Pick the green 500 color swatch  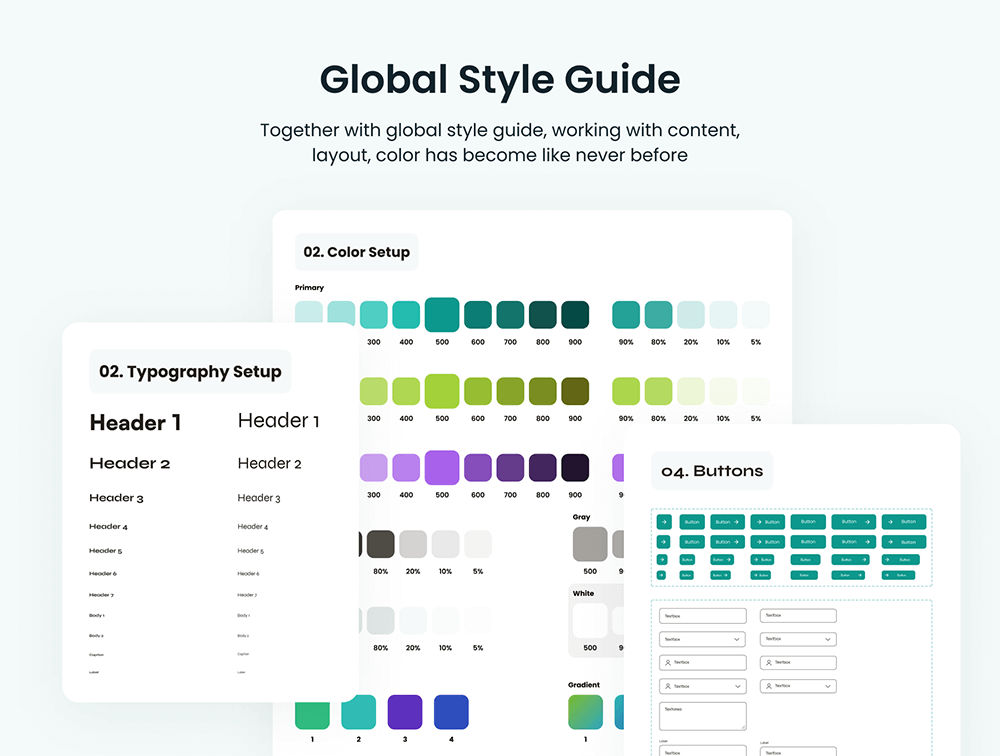[x=442, y=391]
